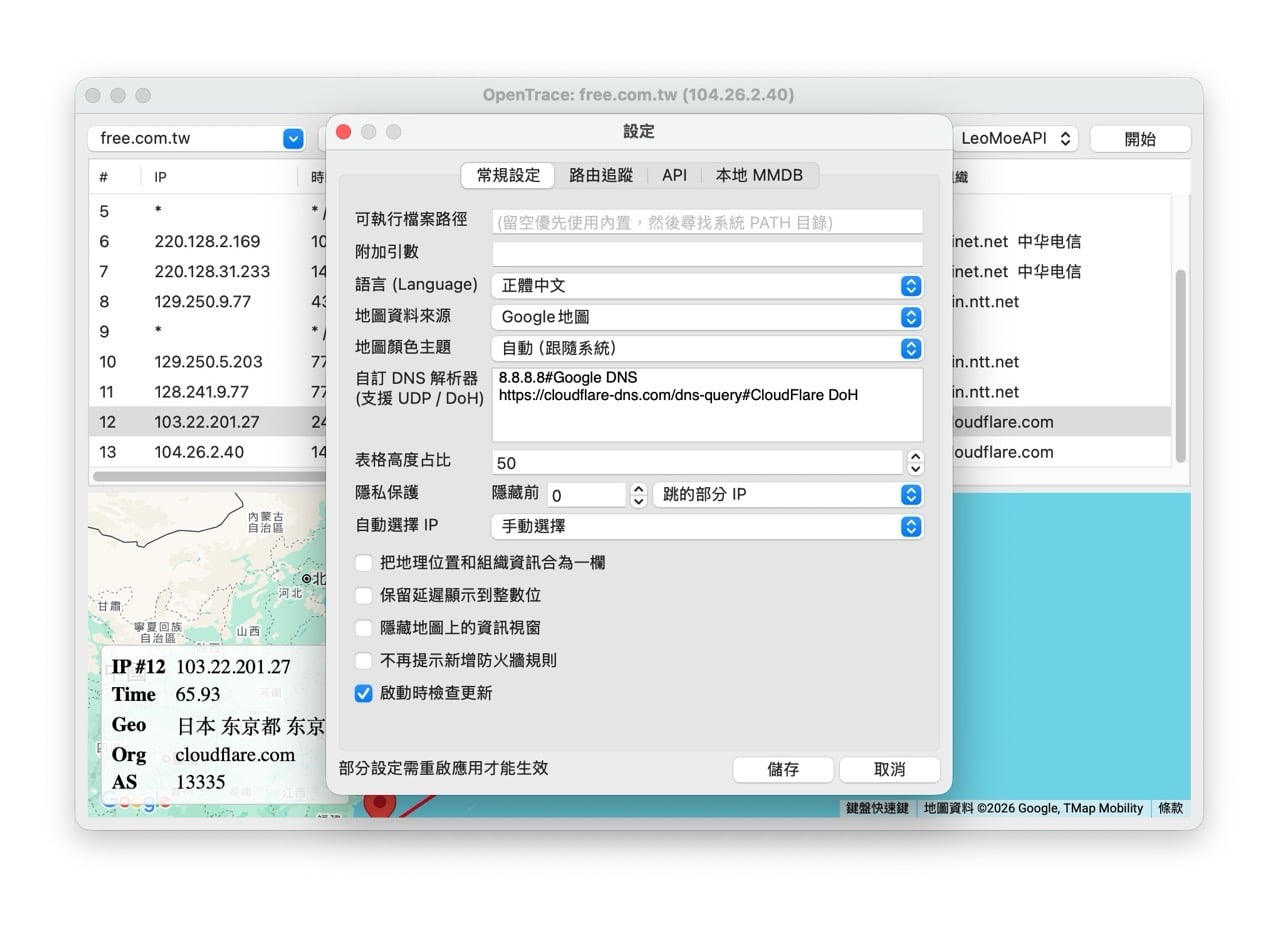Viewport: 1280px width, 928px height.
Task: Click the 開始 button to start tracing
Action: [1139, 139]
